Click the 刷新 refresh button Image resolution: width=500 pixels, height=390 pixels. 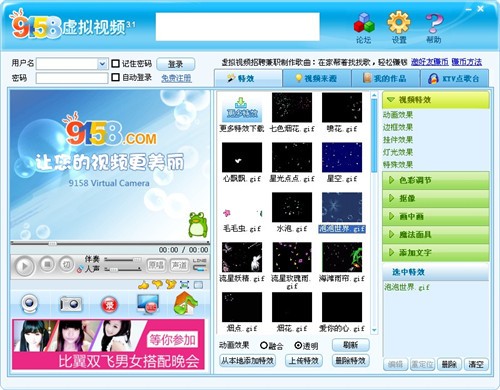[351, 345]
